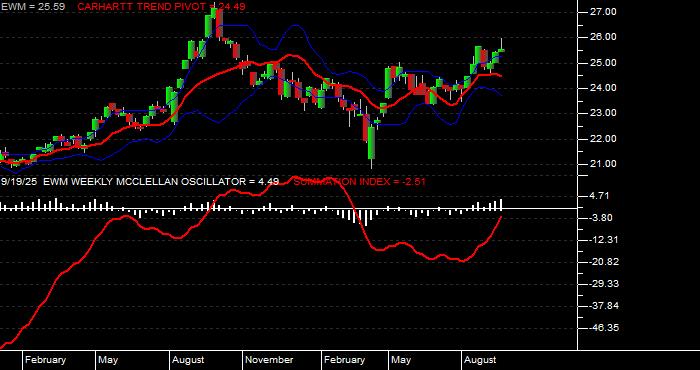Screen dimensions: 700x370
Task: Click the last August time axis label
Action: point(480,360)
